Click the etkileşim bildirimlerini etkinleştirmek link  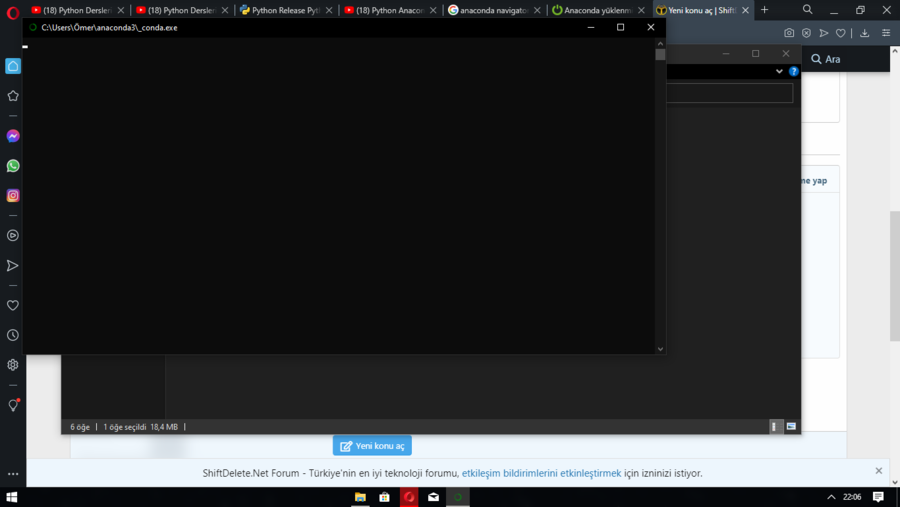[x=541, y=473]
